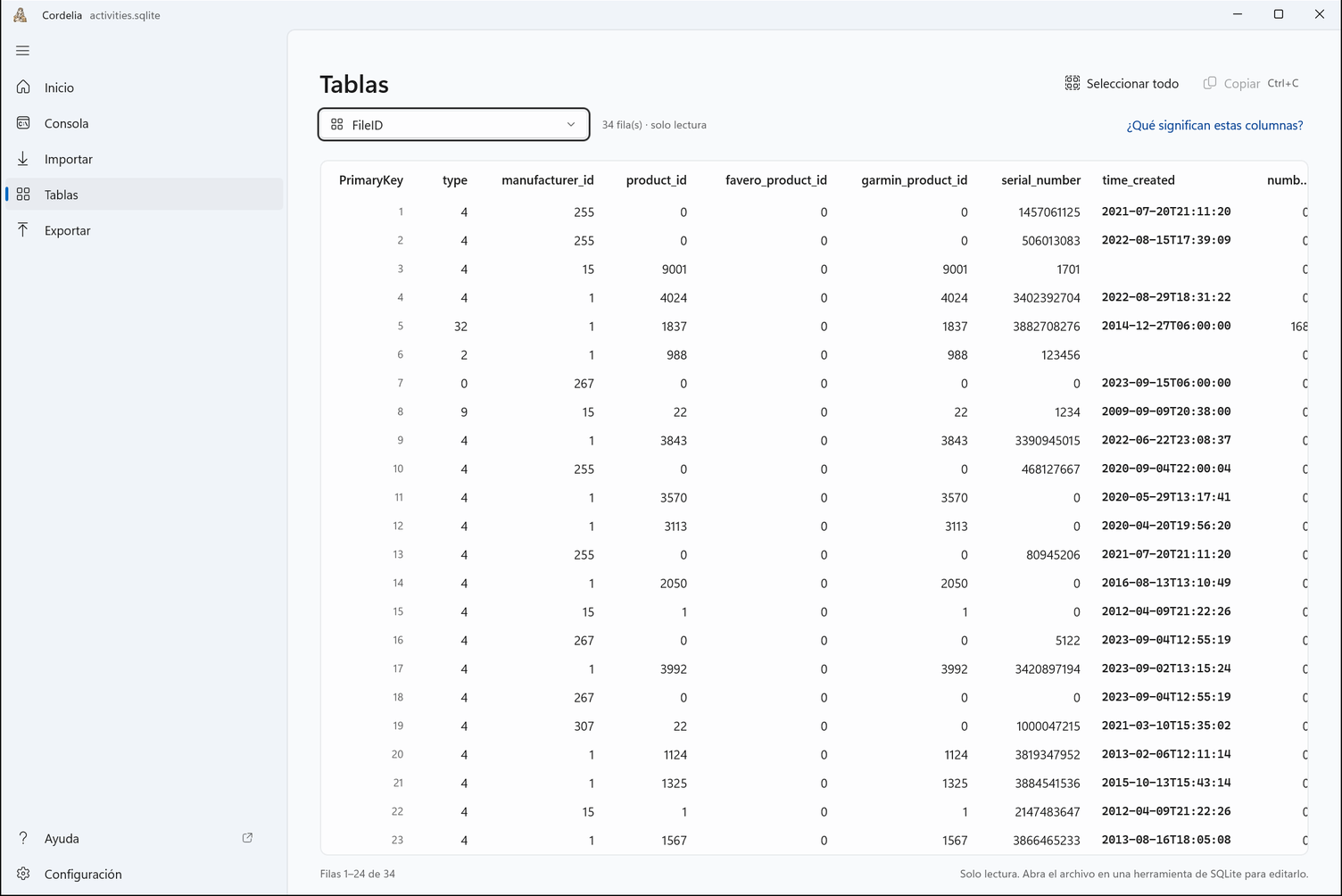Select all with Seleccionar todo
This screenshot has width=1342, height=896.
pos(1122,83)
